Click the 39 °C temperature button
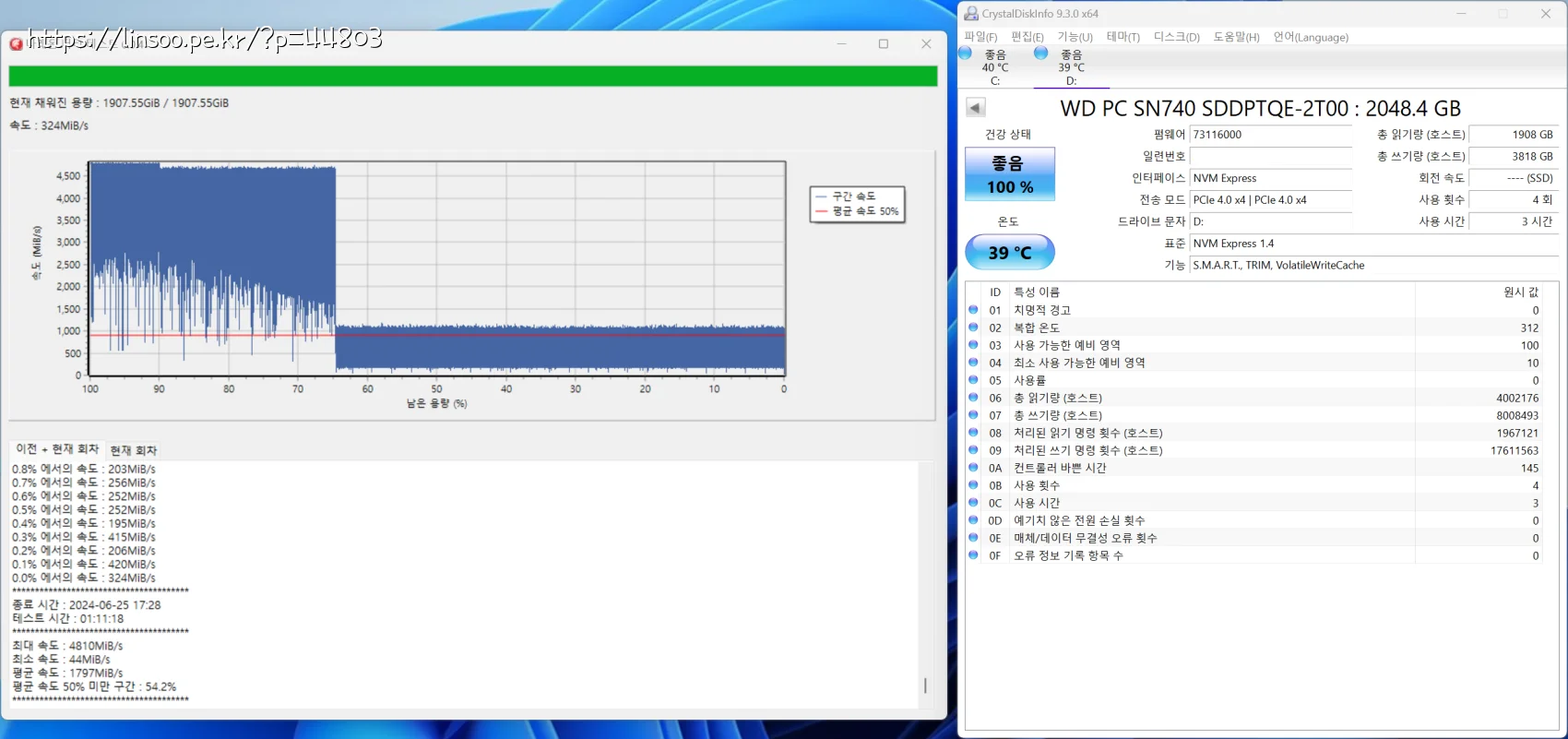The width and height of the screenshot is (1568, 739). tap(1010, 252)
